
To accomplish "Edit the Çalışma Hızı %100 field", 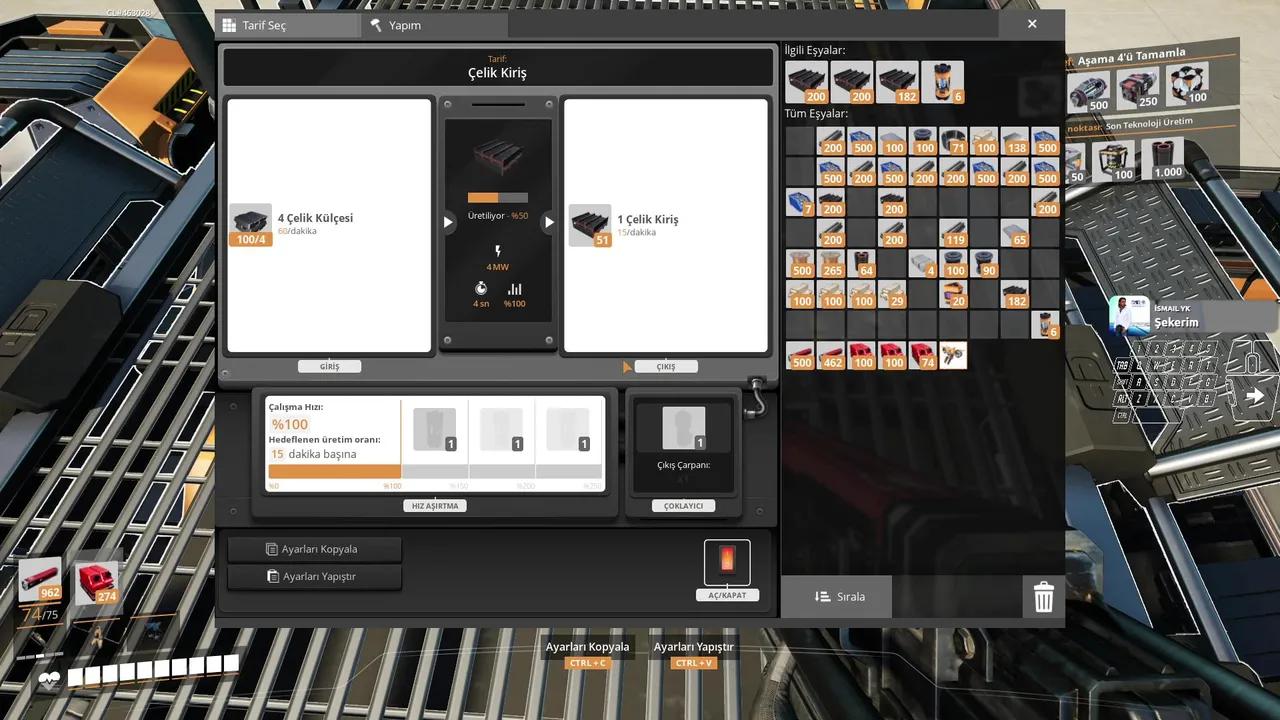I will 290,425.
